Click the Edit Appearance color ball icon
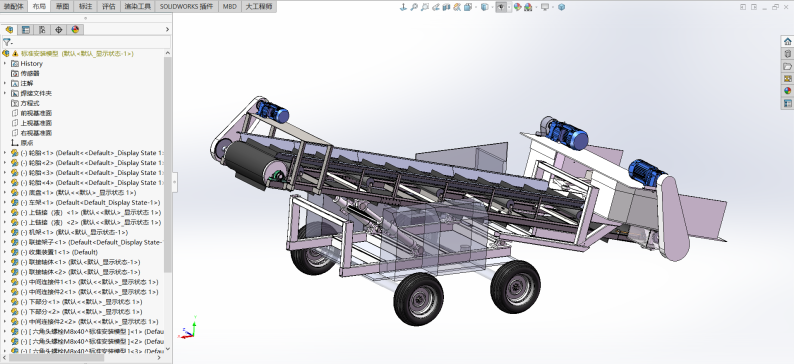This screenshot has height=364, width=794. 517,7
